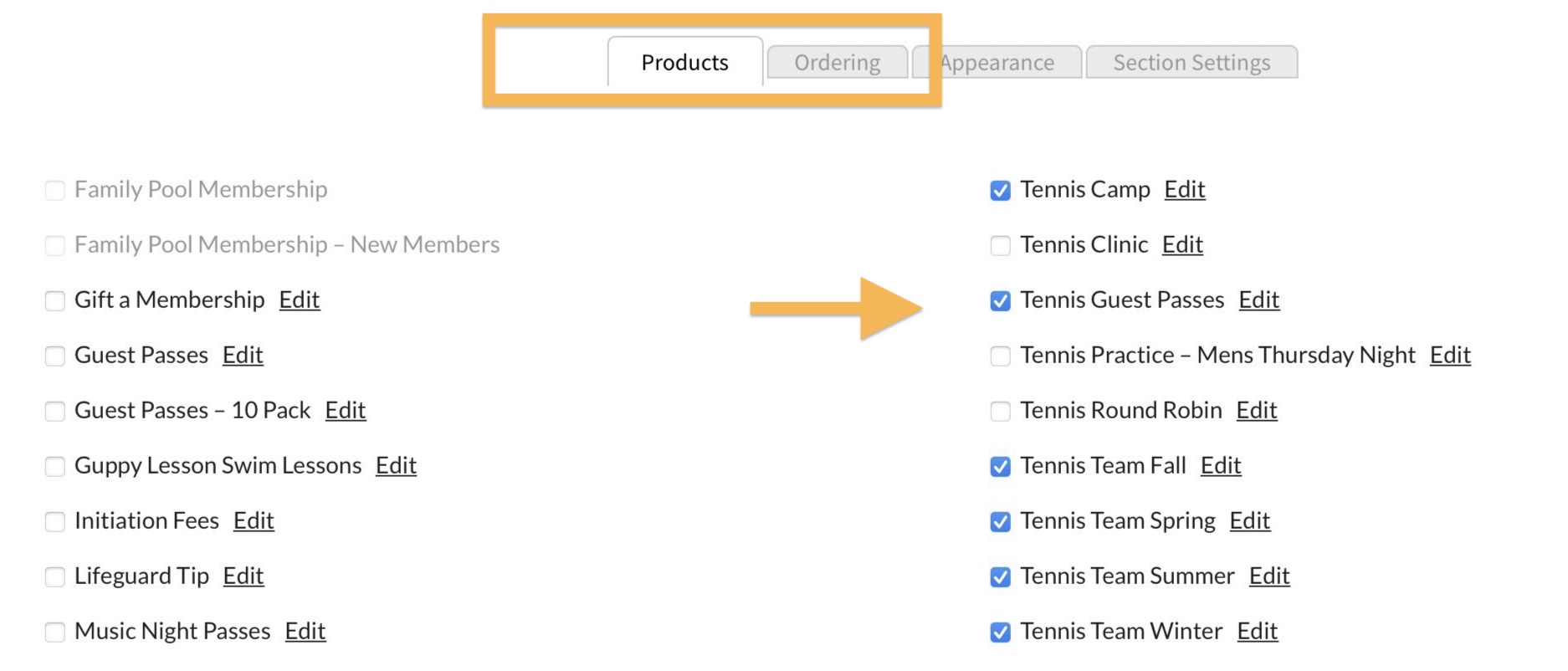Check the Gift a Membership box

pyautogui.click(x=54, y=301)
